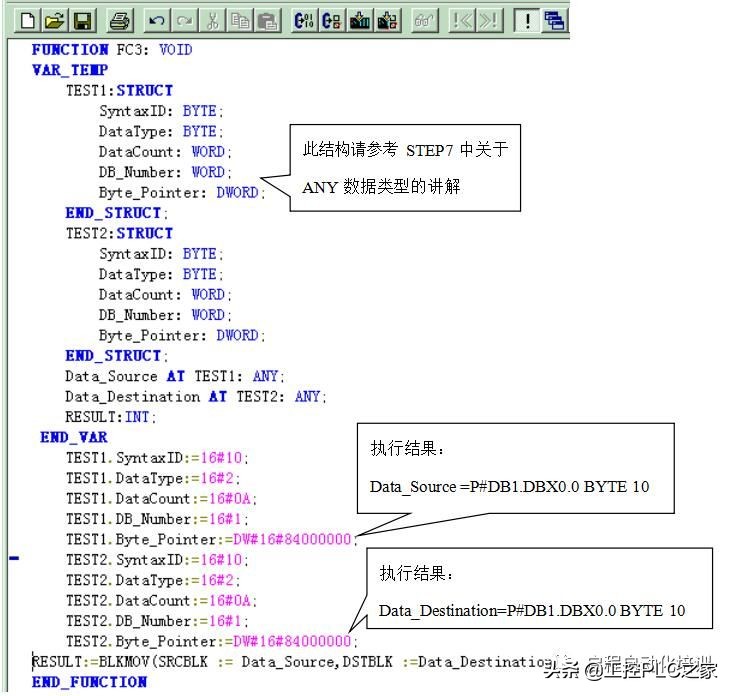The height and width of the screenshot is (696, 735).
Task: Click the exclamation mark toolbar button
Action: (x=527, y=21)
